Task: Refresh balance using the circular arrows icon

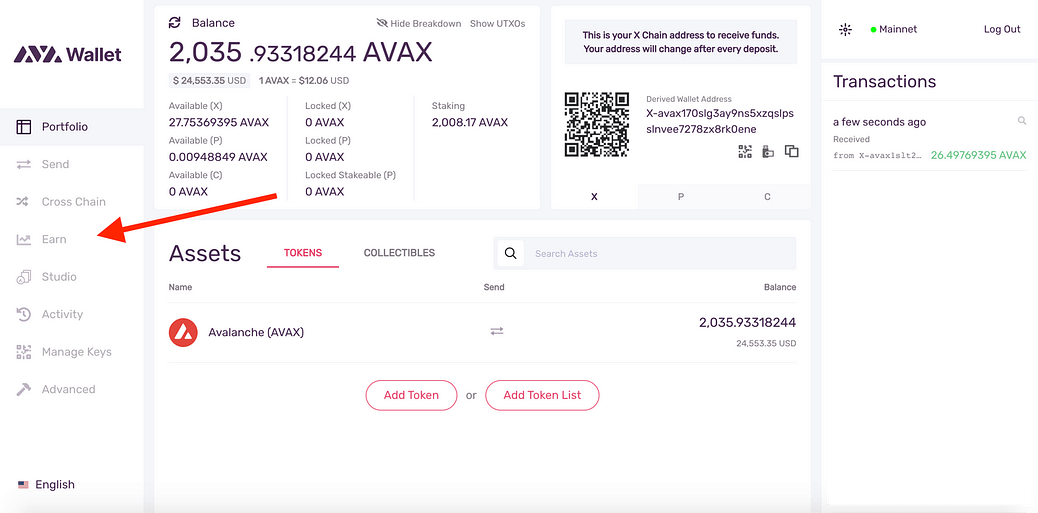Action: (x=175, y=23)
